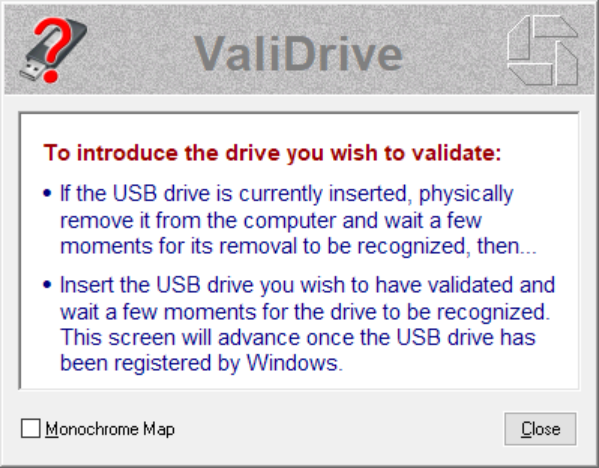Click the gray textured header banner
This screenshot has height=468, width=599.
point(300,49)
